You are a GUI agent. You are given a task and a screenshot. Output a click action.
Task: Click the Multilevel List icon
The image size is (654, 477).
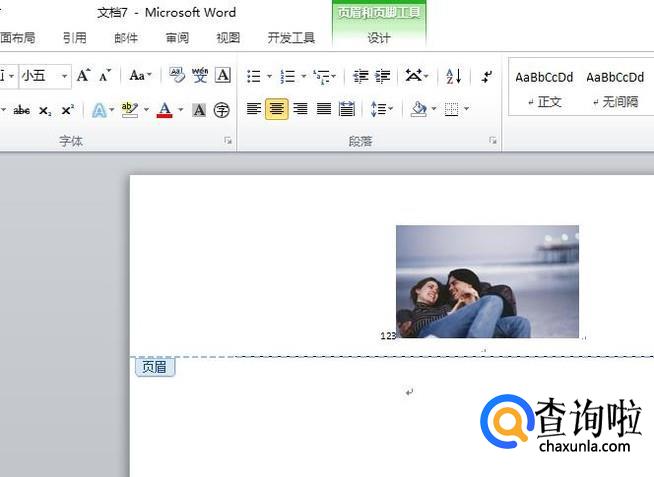pos(324,76)
